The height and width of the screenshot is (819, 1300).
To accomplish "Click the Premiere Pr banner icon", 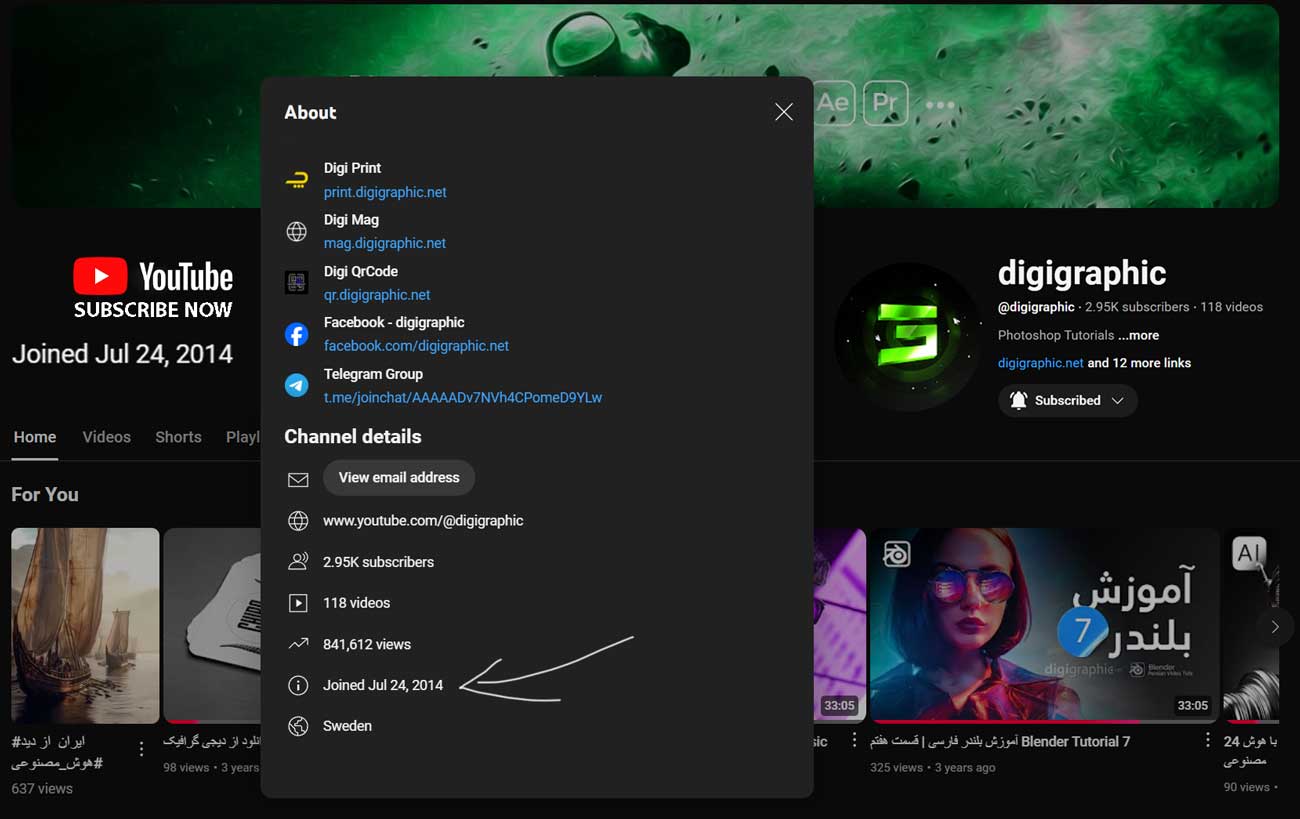I will click(885, 103).
